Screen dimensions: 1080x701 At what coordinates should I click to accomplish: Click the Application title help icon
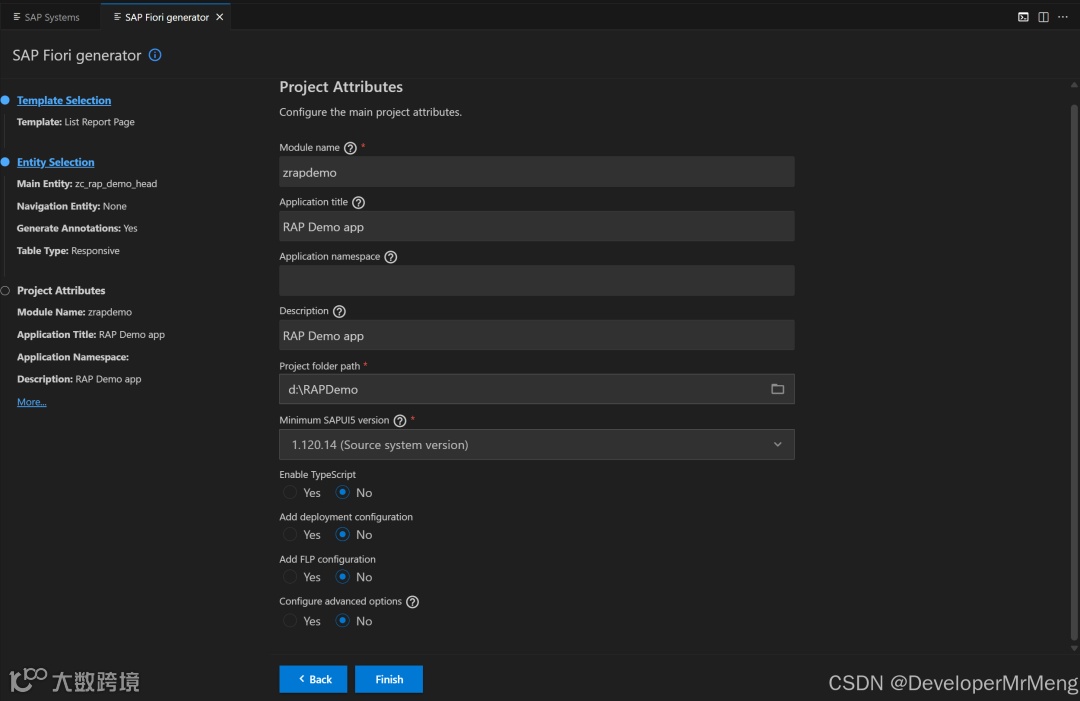(359, 203)
